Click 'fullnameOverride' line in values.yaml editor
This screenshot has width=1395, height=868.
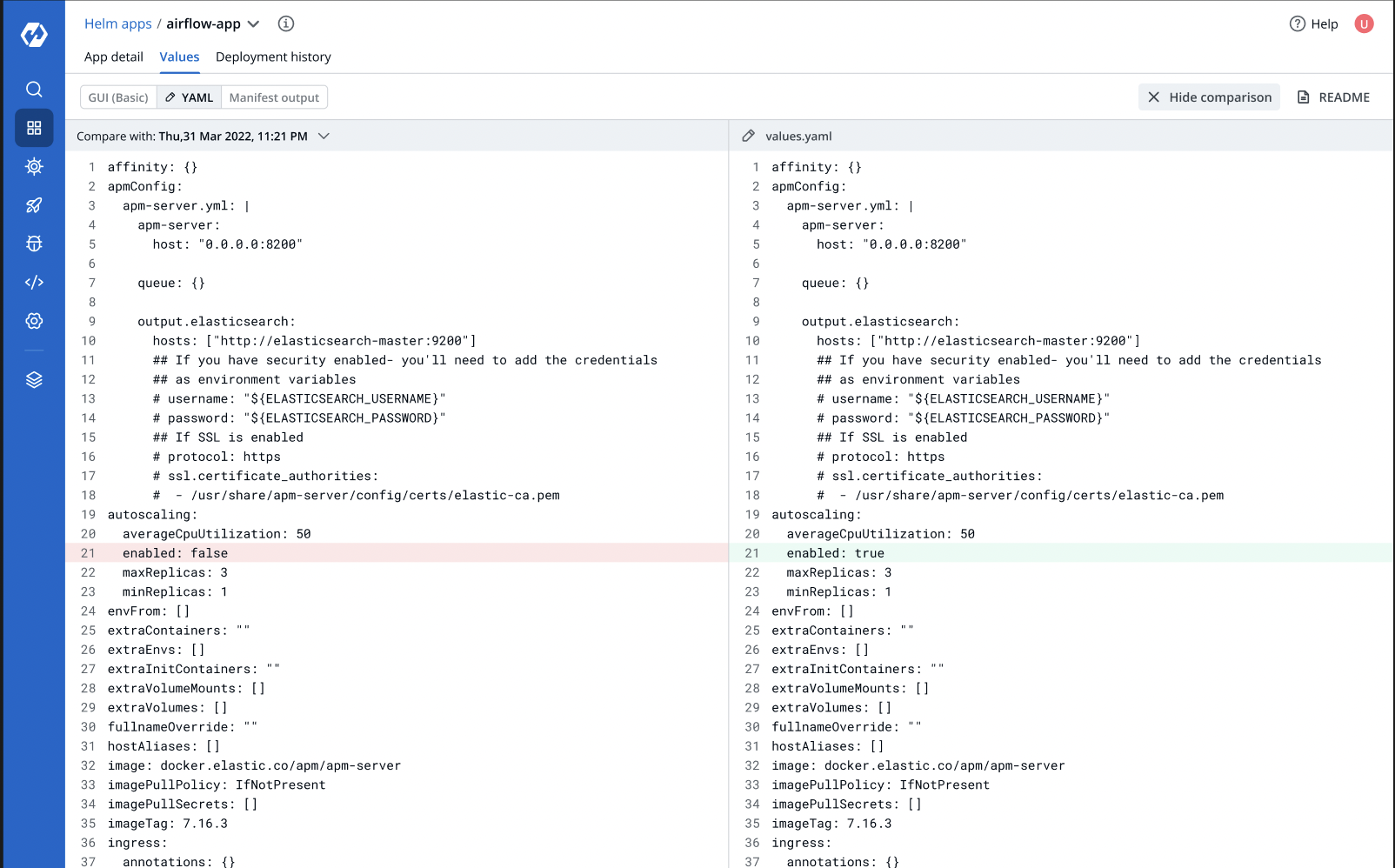pyautogui.click(x=846, y=727)
